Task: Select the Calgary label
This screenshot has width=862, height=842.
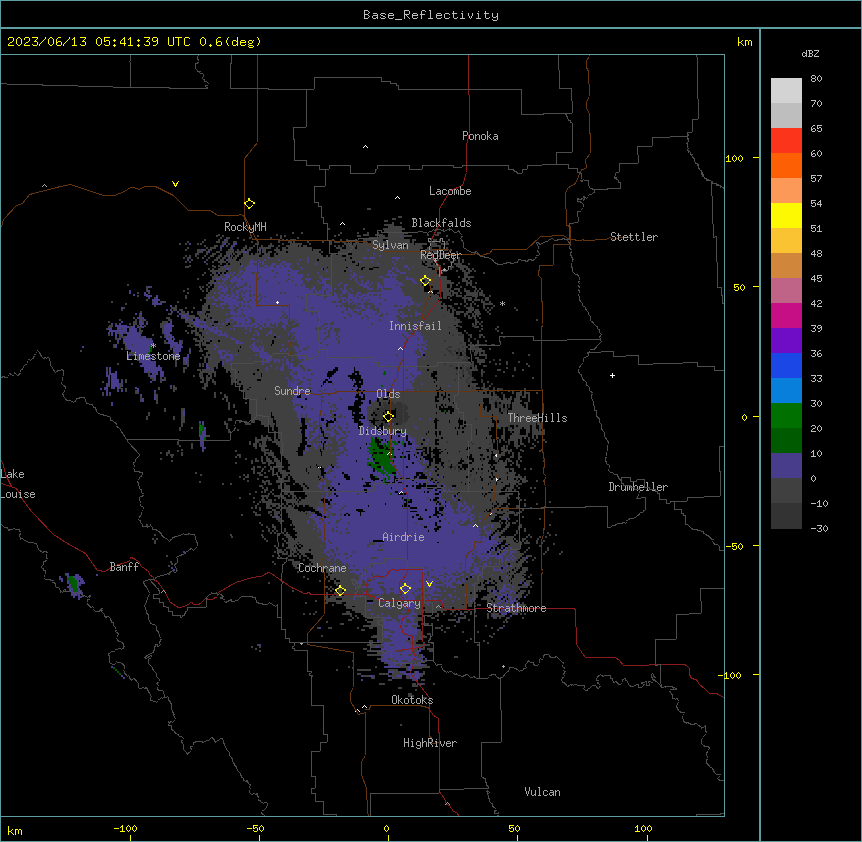Action: [399, 603]
